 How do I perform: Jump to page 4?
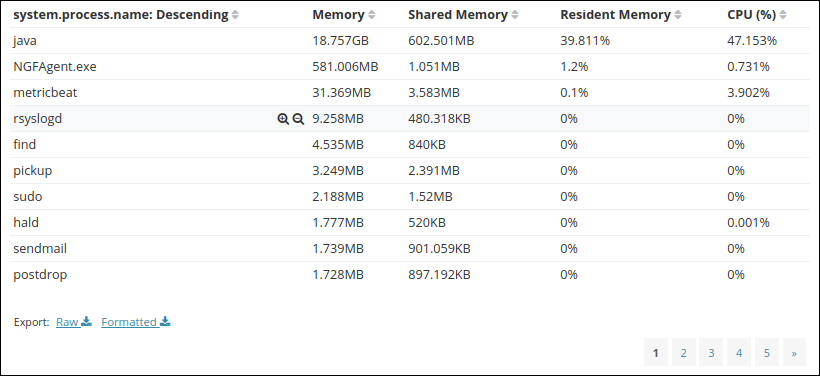click(x=739, y=352)
